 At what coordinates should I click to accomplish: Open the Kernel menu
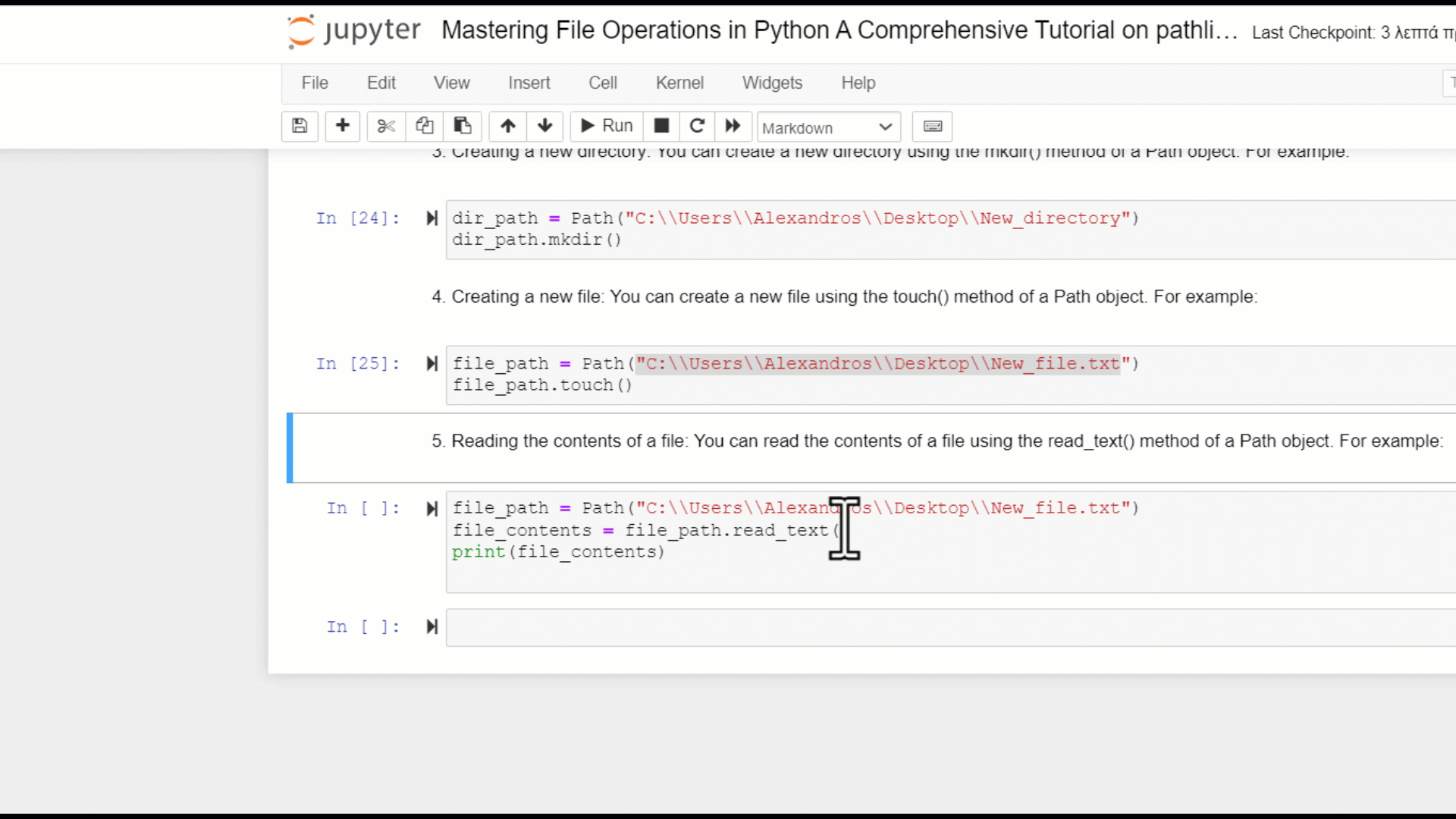tap(679, 83)
